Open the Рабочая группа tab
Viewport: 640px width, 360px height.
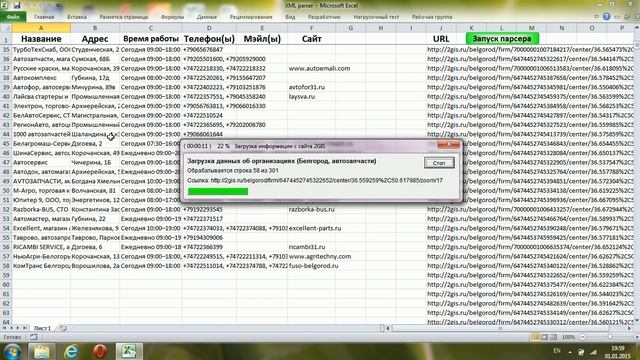coord(432,17)
